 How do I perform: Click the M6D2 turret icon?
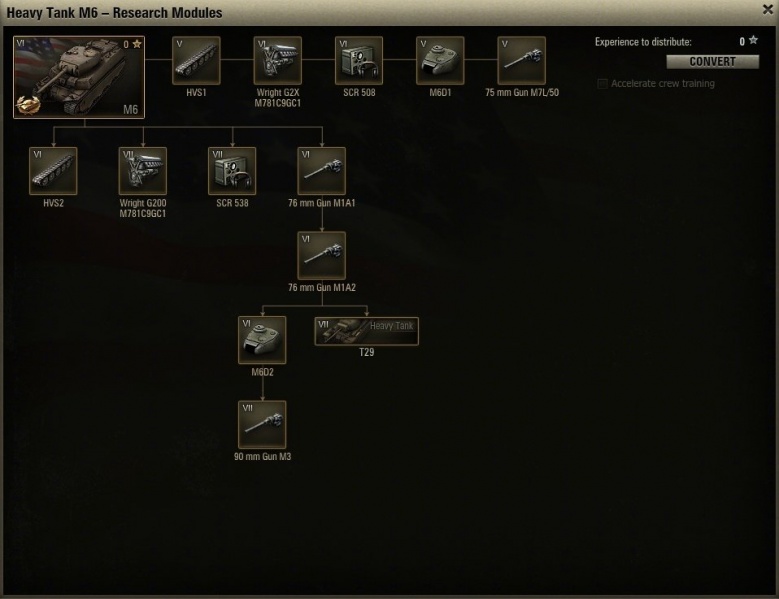click(x=262, y=340)
